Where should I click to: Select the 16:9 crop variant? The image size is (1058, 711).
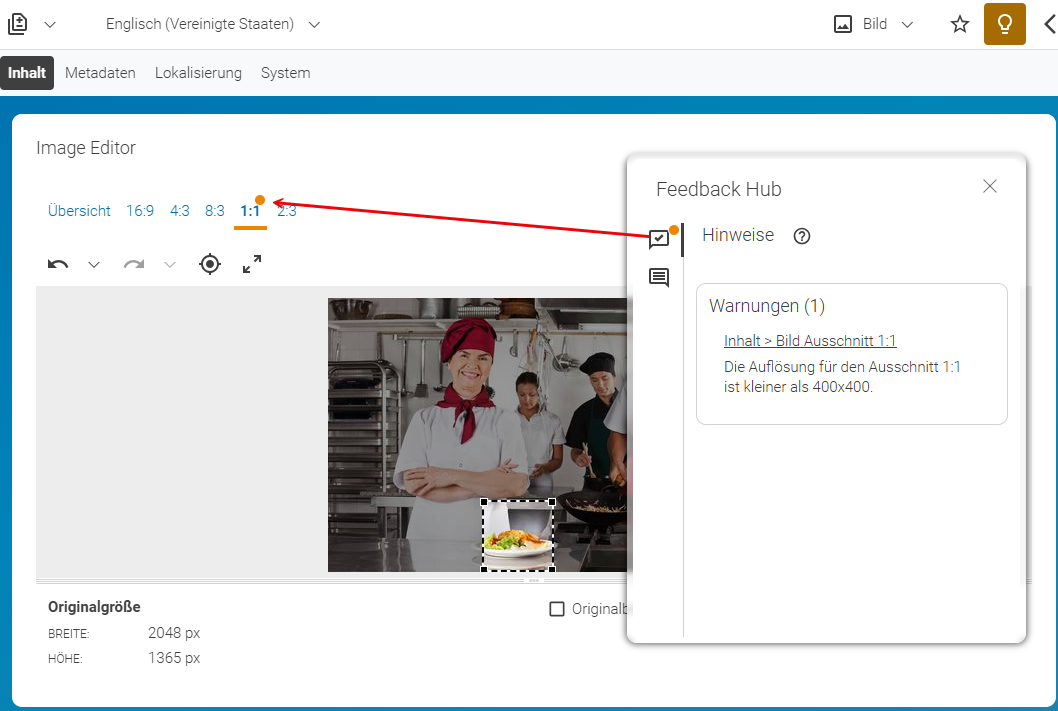(x=140, y=210)
